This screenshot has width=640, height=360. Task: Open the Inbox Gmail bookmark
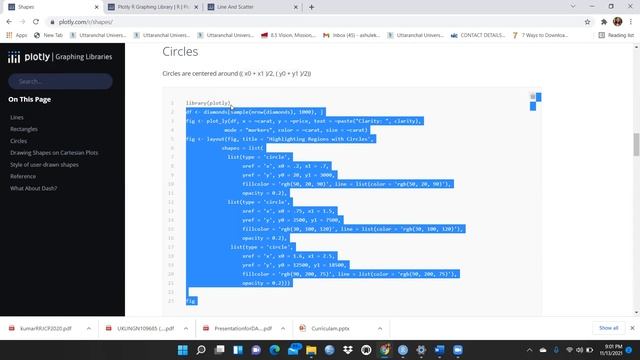[x=351, y=36]
